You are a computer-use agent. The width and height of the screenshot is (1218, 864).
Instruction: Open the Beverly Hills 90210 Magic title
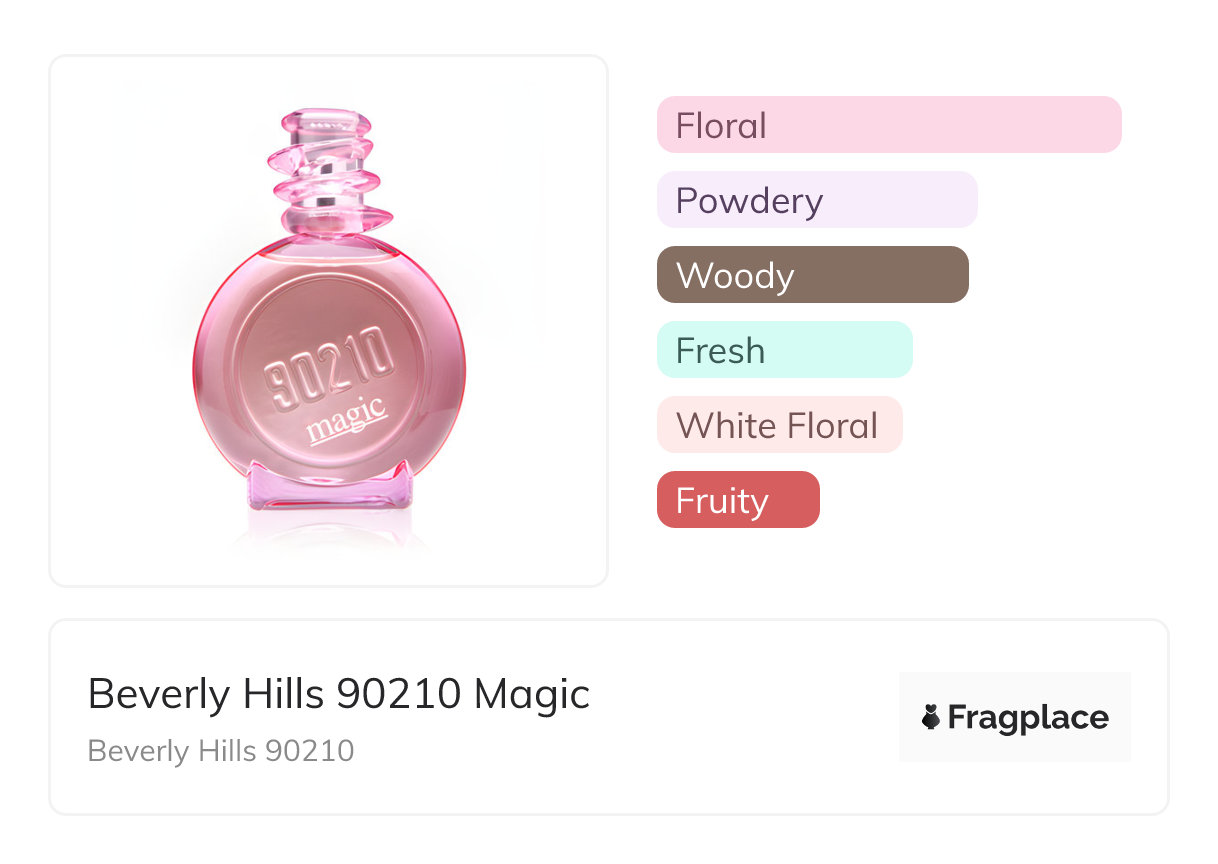[x=338, y=693]
